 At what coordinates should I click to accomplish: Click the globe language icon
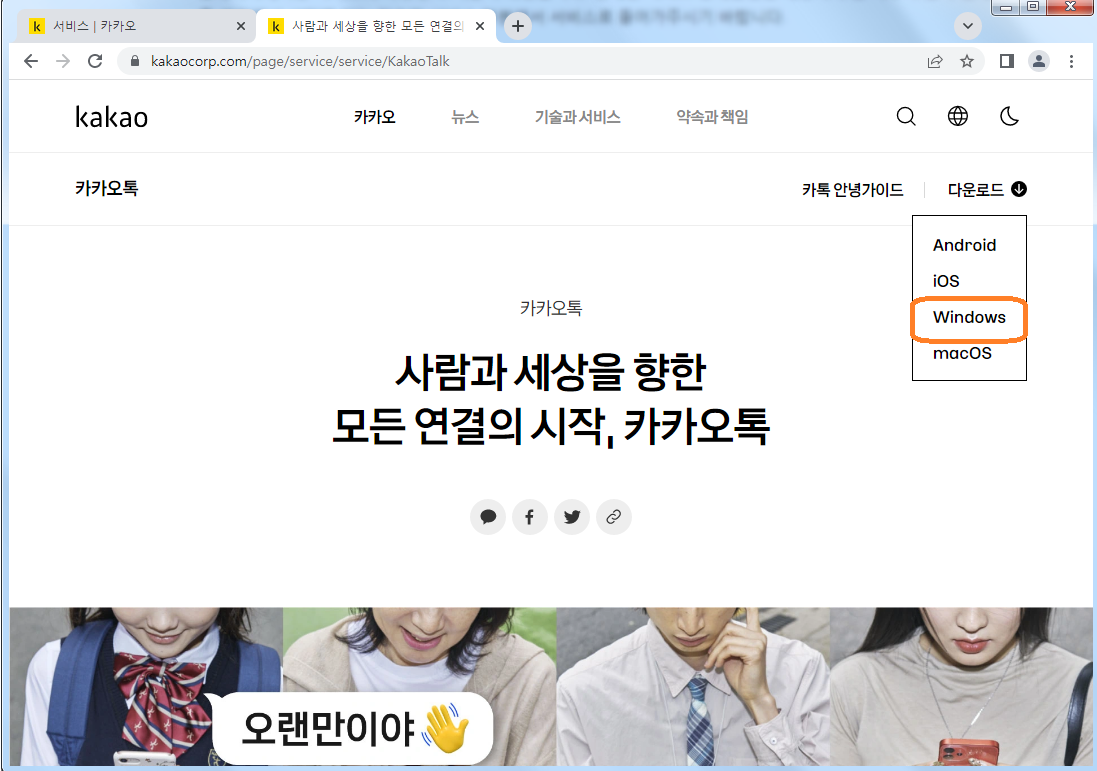pos(958,116)
